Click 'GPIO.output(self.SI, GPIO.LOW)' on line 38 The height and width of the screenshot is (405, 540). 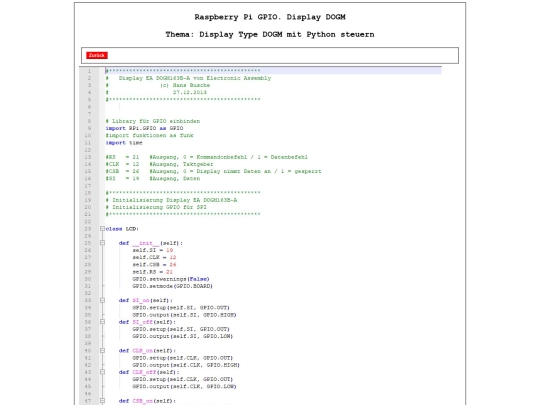[x=183, y=336]
